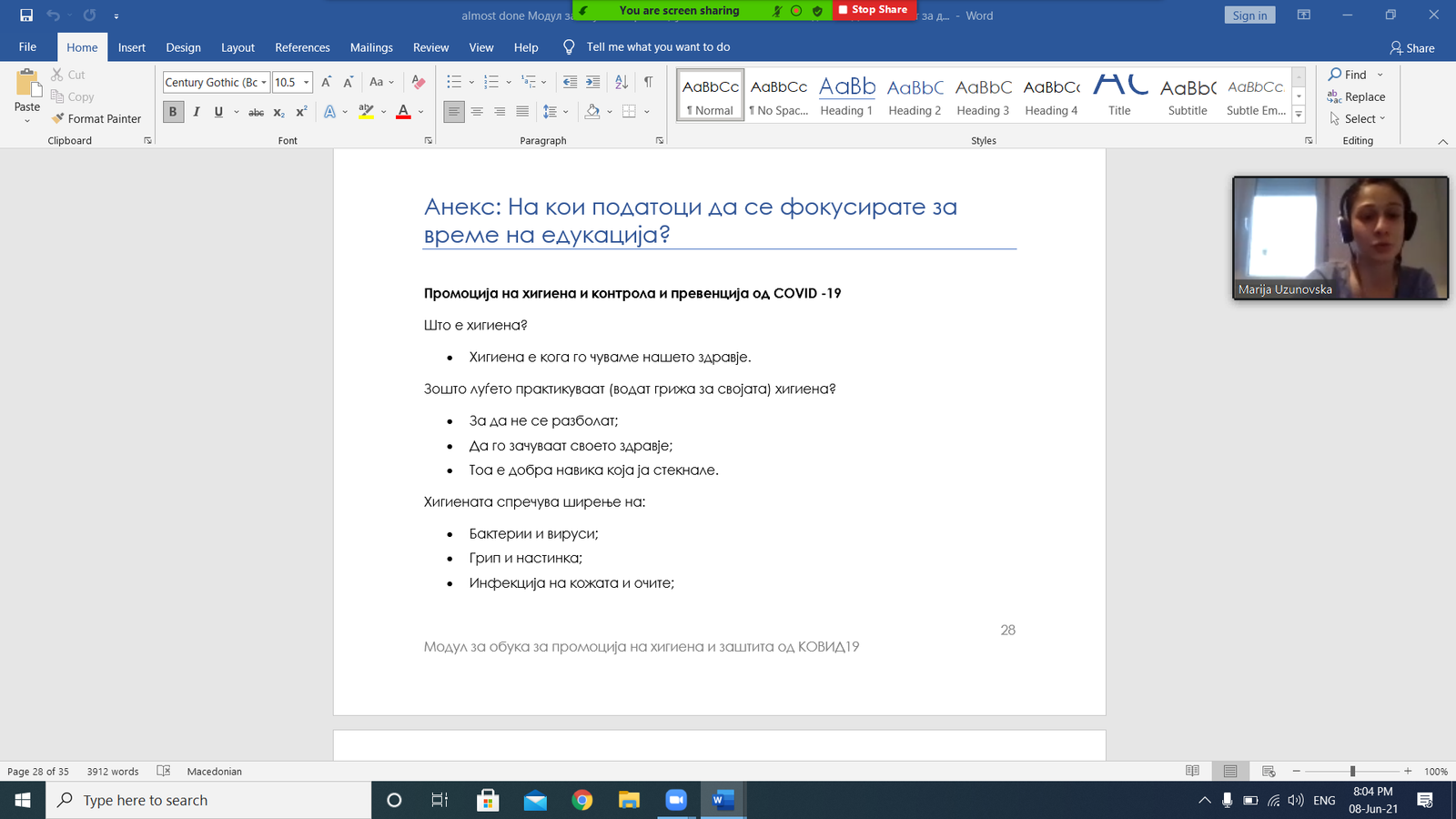Apply bullet list formatting
The width and height of the screenshot is (1456, 819).
click(x=454, y=82)
